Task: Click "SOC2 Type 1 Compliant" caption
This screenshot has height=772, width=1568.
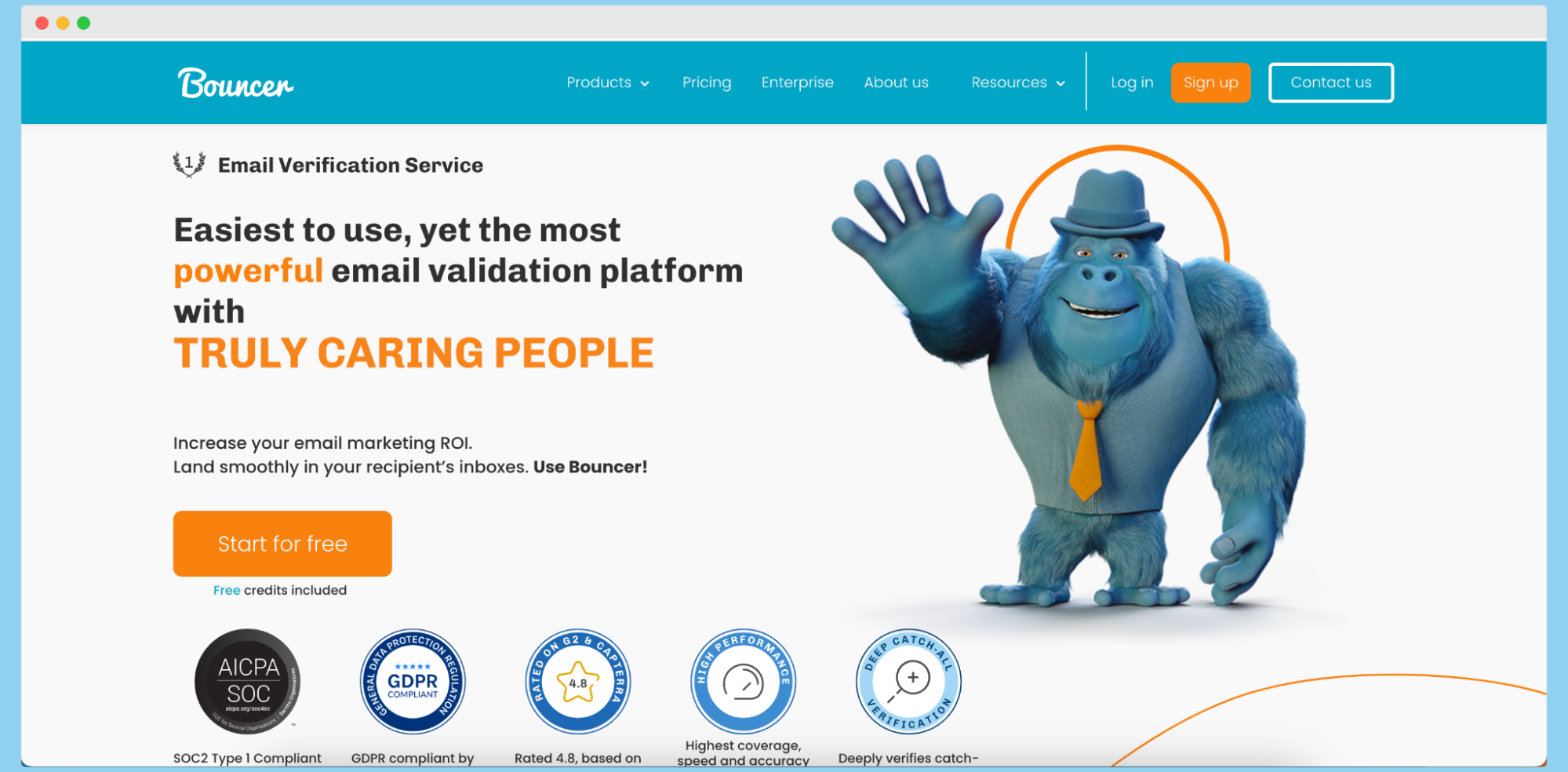Action: [x=247, y=758]
